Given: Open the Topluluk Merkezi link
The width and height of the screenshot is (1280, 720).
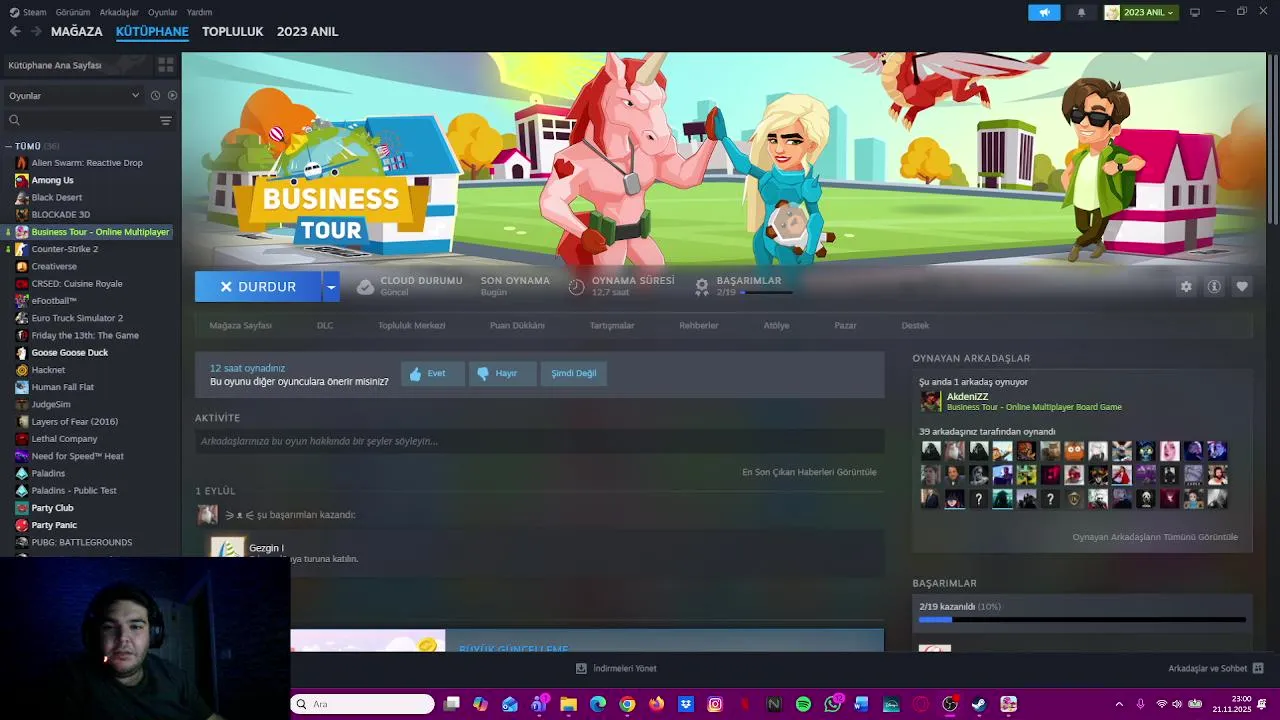Looking at the screenshot, I should pos(411,325).
